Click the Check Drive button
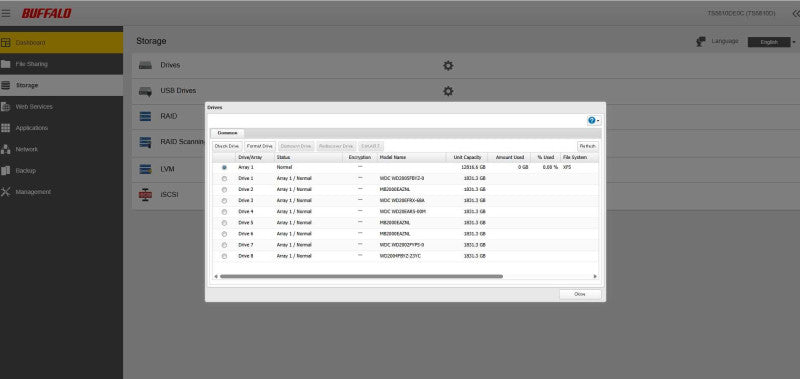Image resolution: width=800 pixels, height=379 pixels. 227,146
